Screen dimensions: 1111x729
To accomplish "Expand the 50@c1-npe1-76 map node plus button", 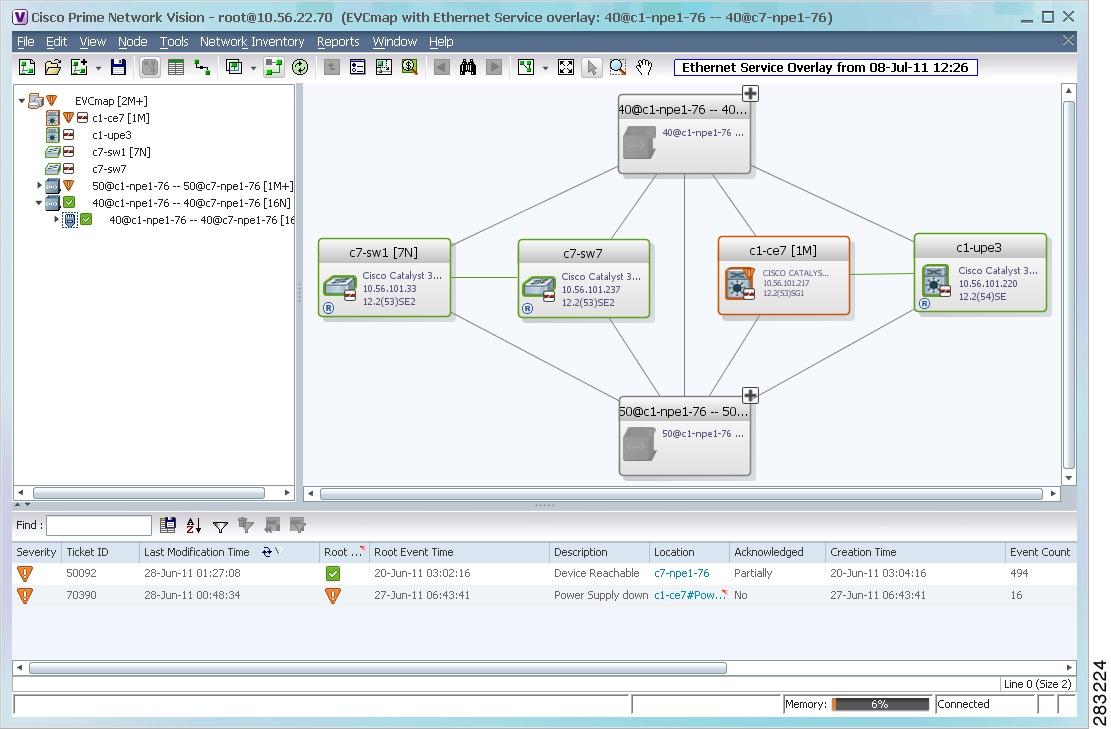I will (750, 395).
